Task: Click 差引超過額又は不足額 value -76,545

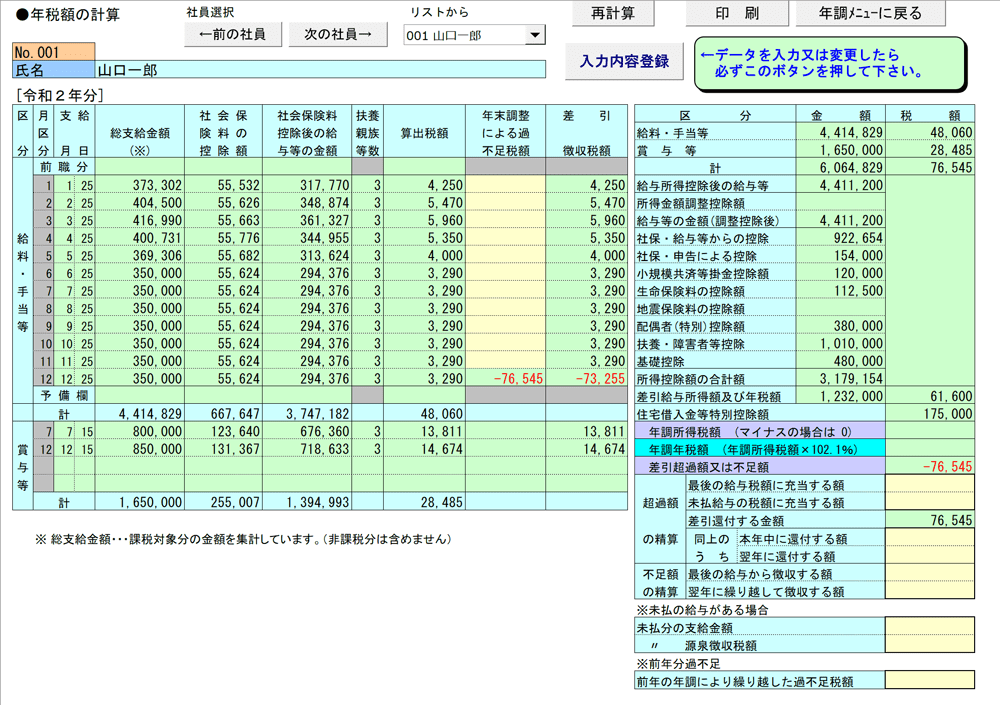Action: point(930,466)
